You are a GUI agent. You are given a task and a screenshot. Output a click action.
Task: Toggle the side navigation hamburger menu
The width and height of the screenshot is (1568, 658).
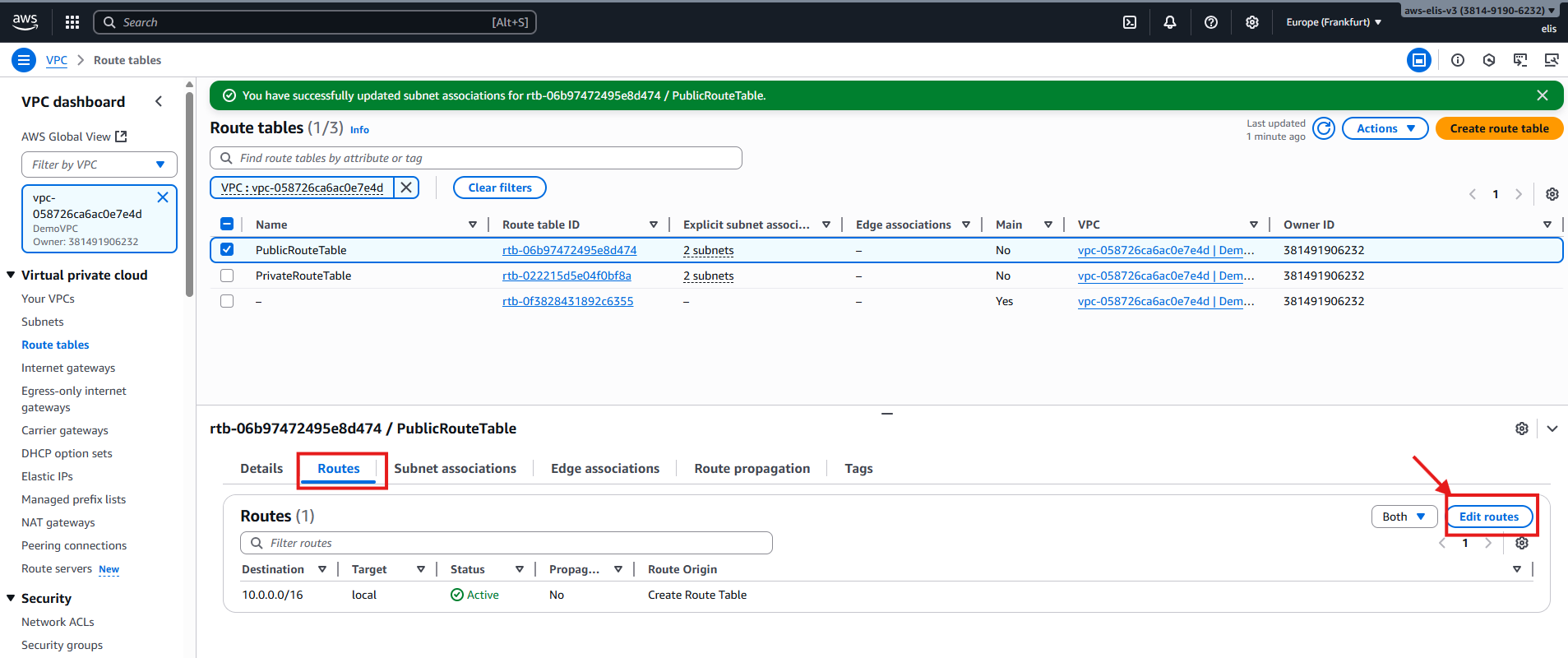point(24,60)
